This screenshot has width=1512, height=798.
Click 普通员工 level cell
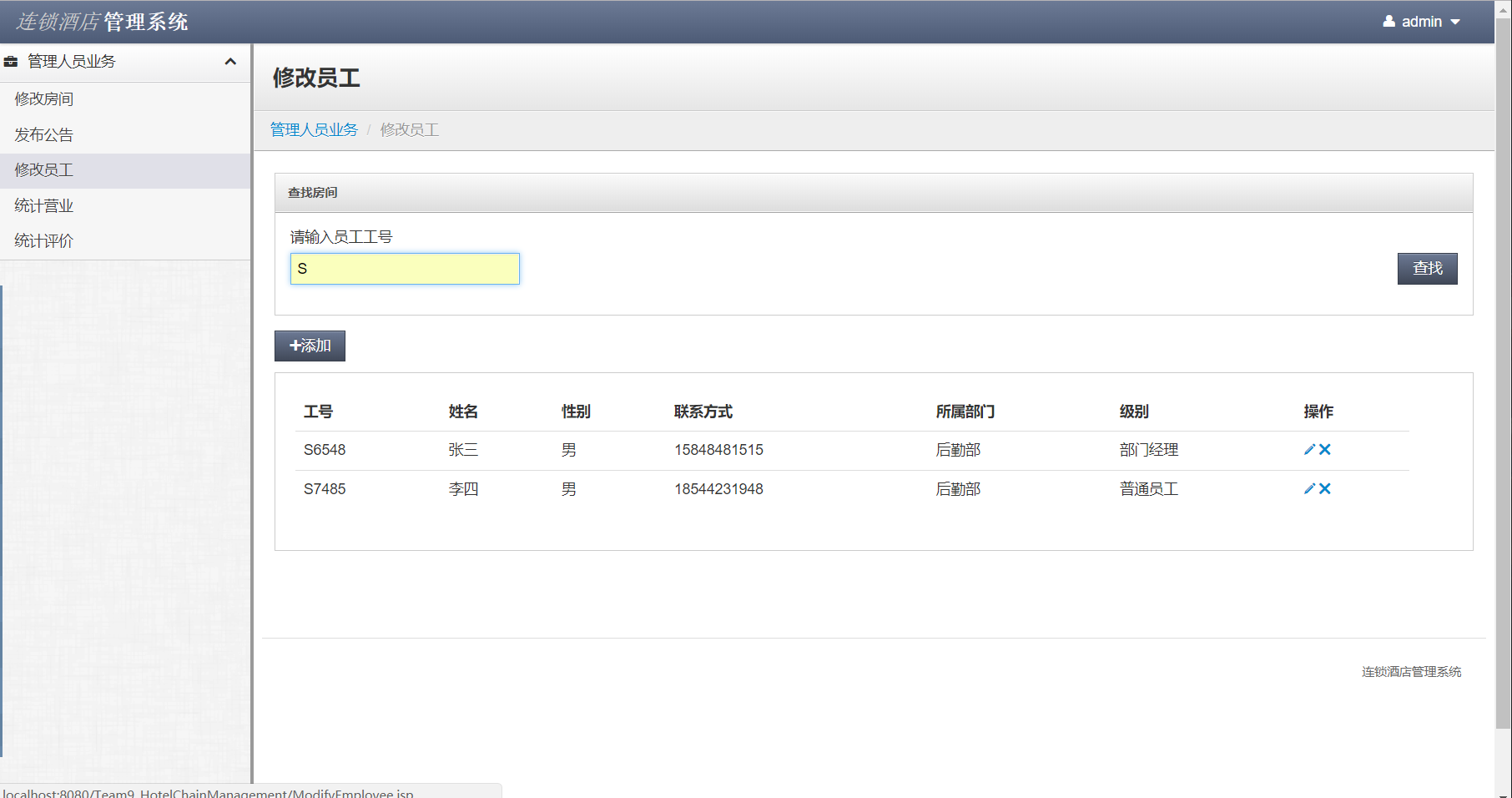[1149, 489]
